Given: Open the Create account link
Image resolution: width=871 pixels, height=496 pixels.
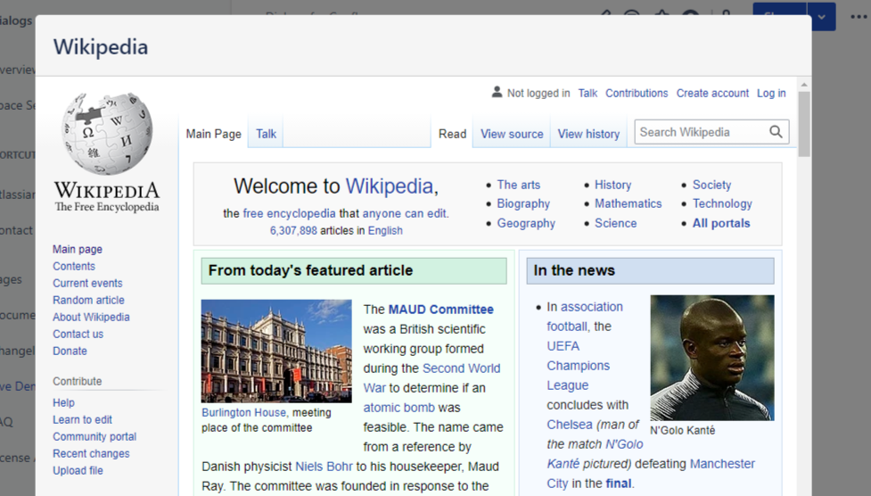Looking at the screenshot, I should (712, 93).
